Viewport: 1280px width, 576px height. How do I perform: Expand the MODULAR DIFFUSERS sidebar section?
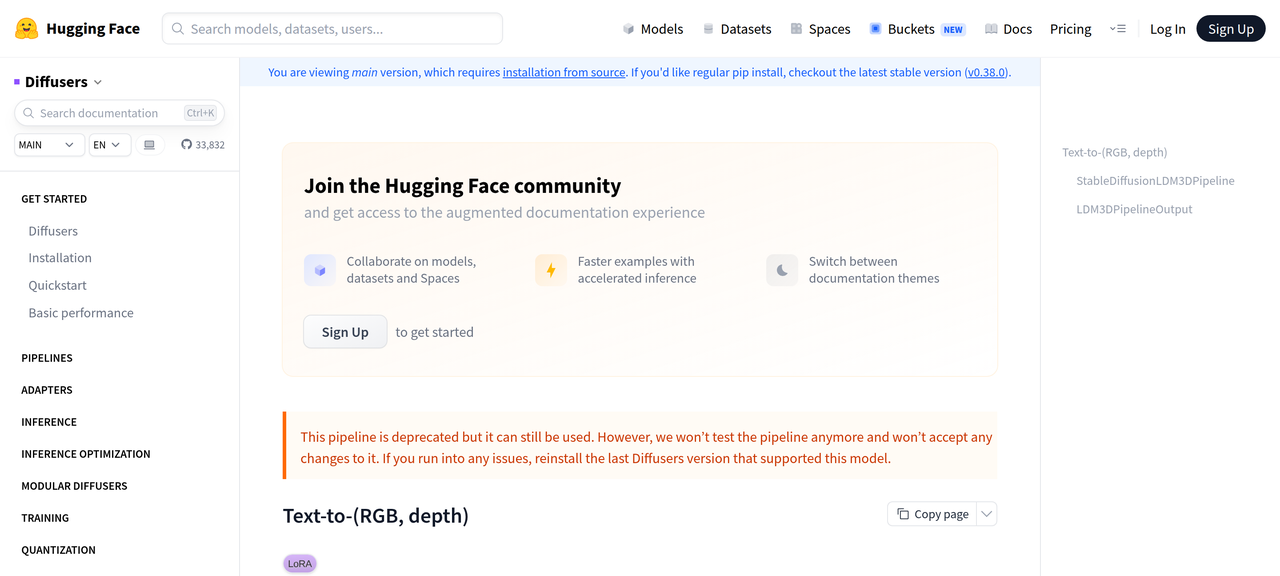pos(74,486)
